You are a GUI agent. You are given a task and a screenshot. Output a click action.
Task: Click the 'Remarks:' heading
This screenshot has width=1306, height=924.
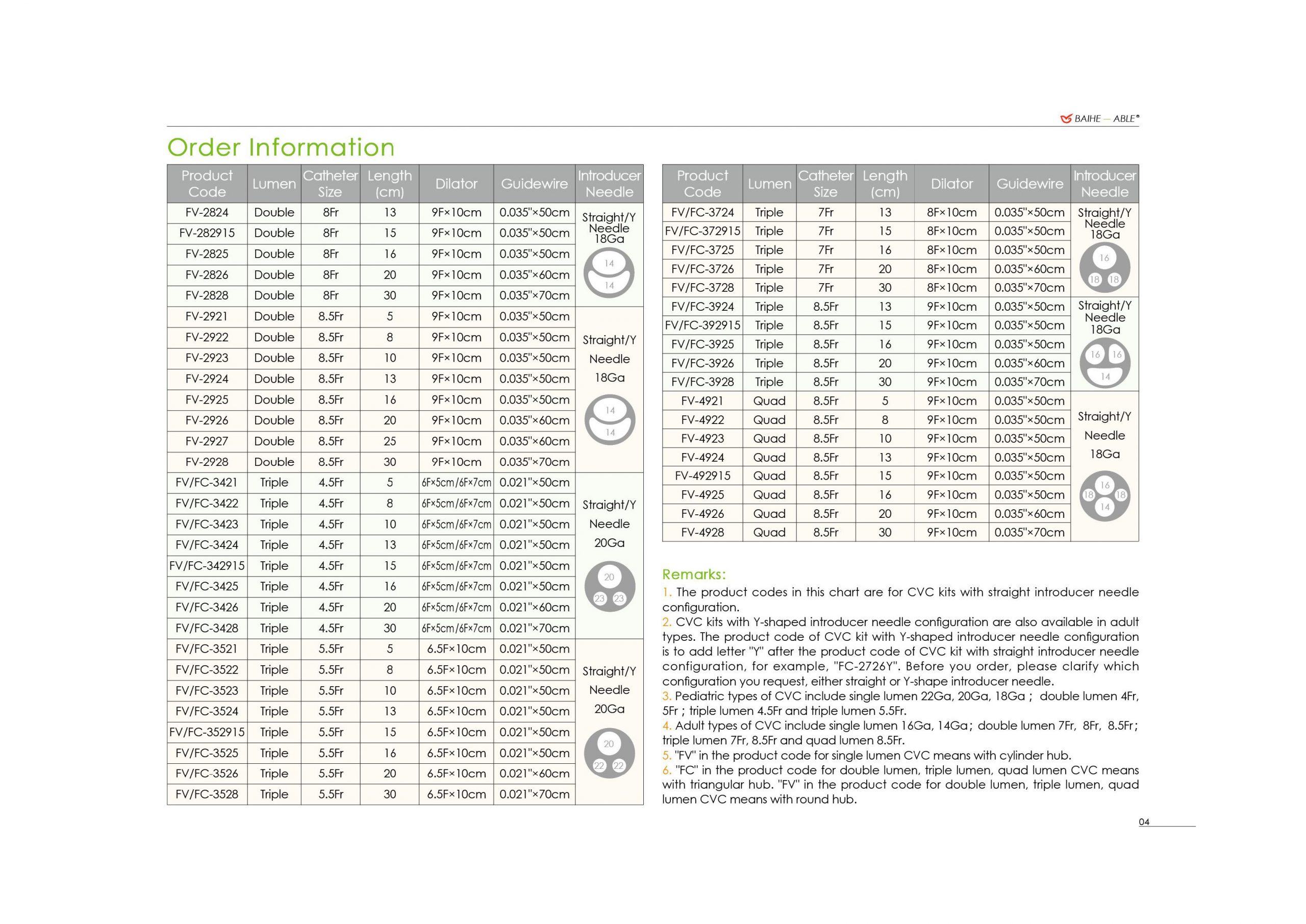(x=694, y=574)
